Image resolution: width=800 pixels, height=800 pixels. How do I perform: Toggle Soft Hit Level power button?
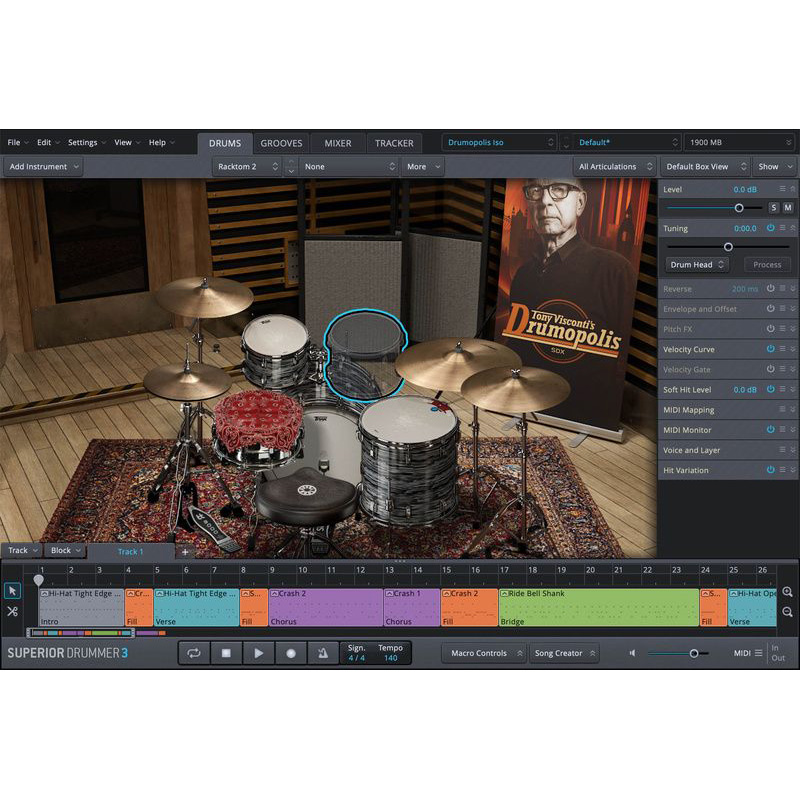[x=770, y=389]
